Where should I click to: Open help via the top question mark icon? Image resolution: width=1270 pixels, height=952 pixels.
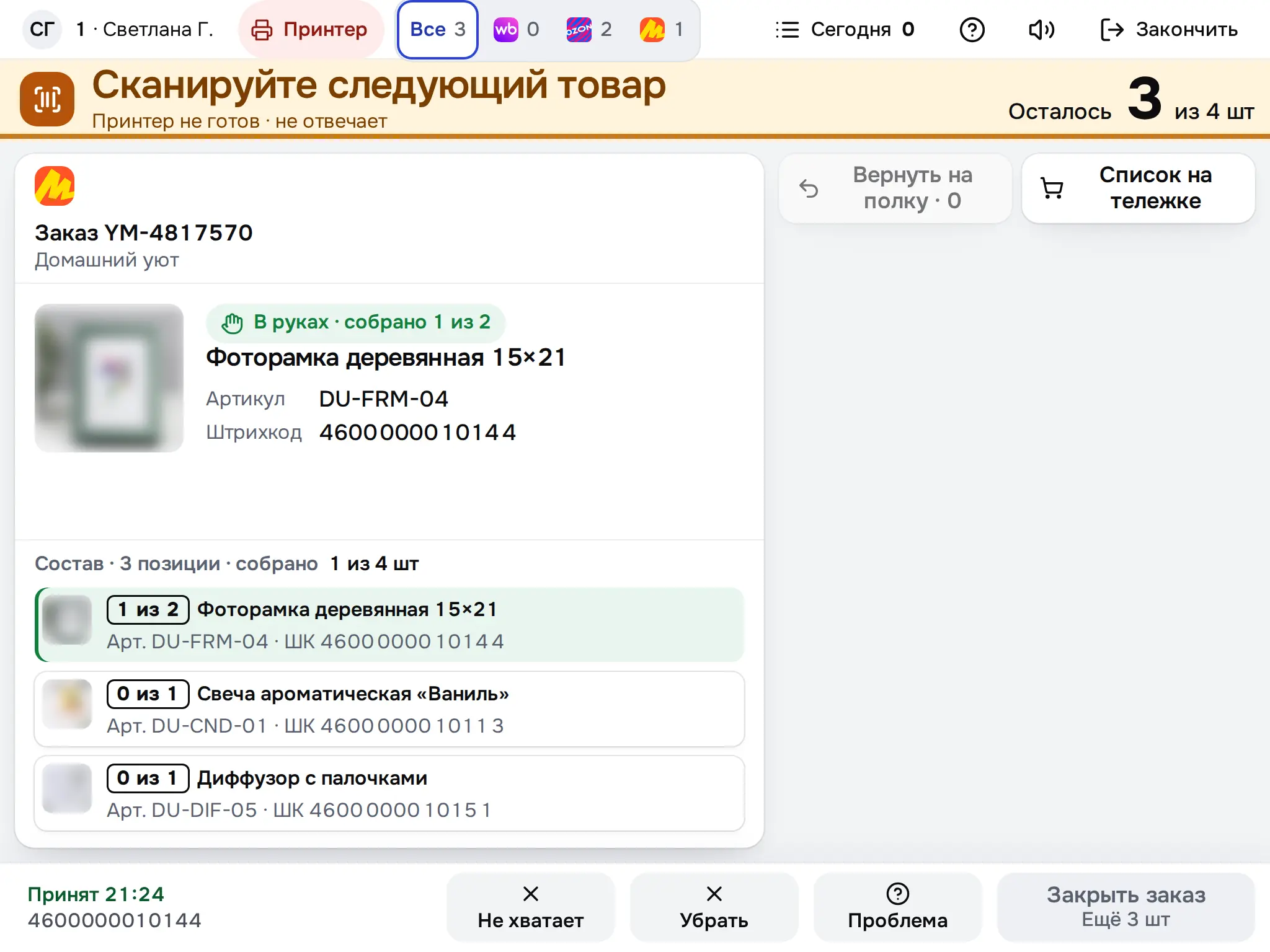972,29
